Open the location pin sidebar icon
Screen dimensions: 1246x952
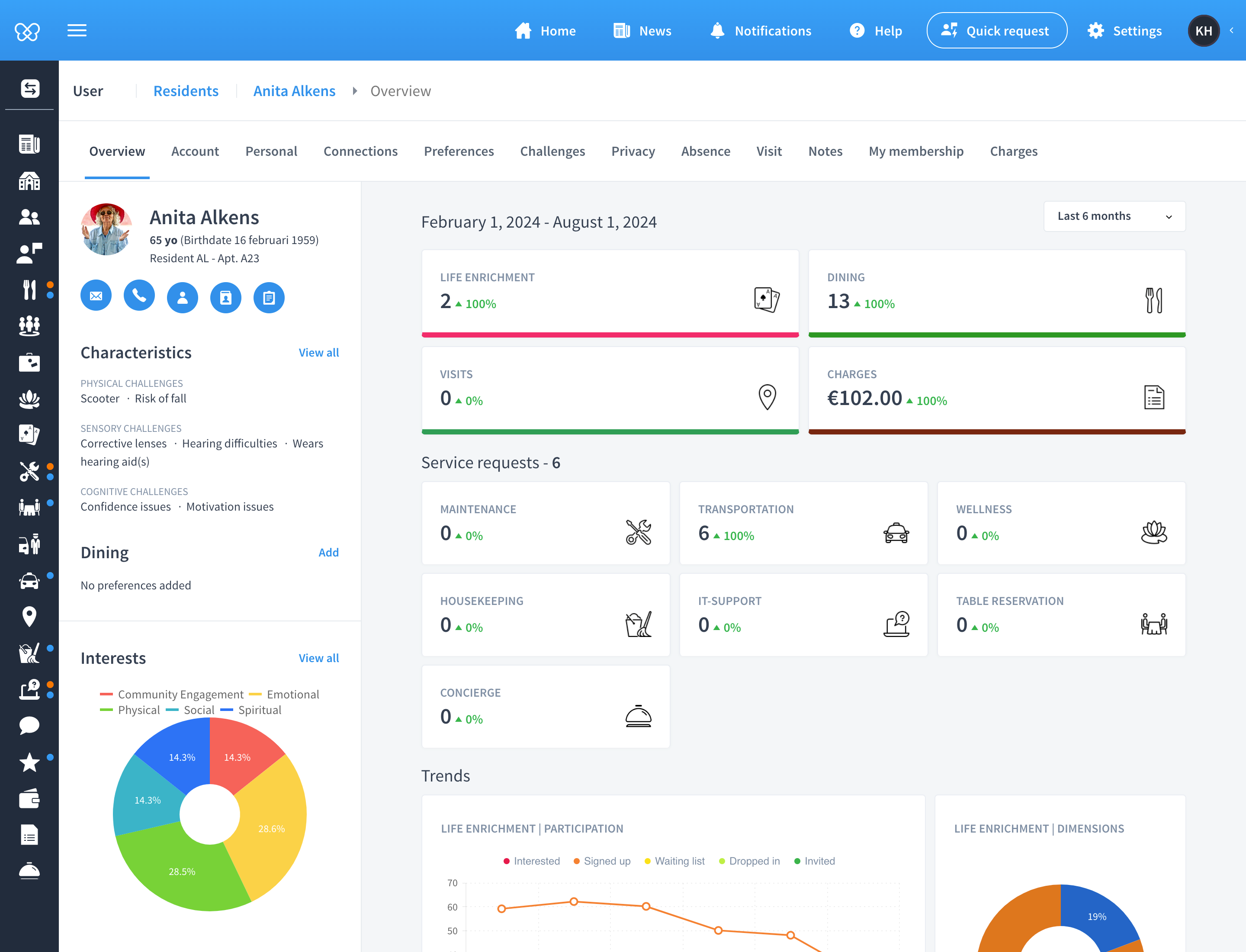point(29,617)
